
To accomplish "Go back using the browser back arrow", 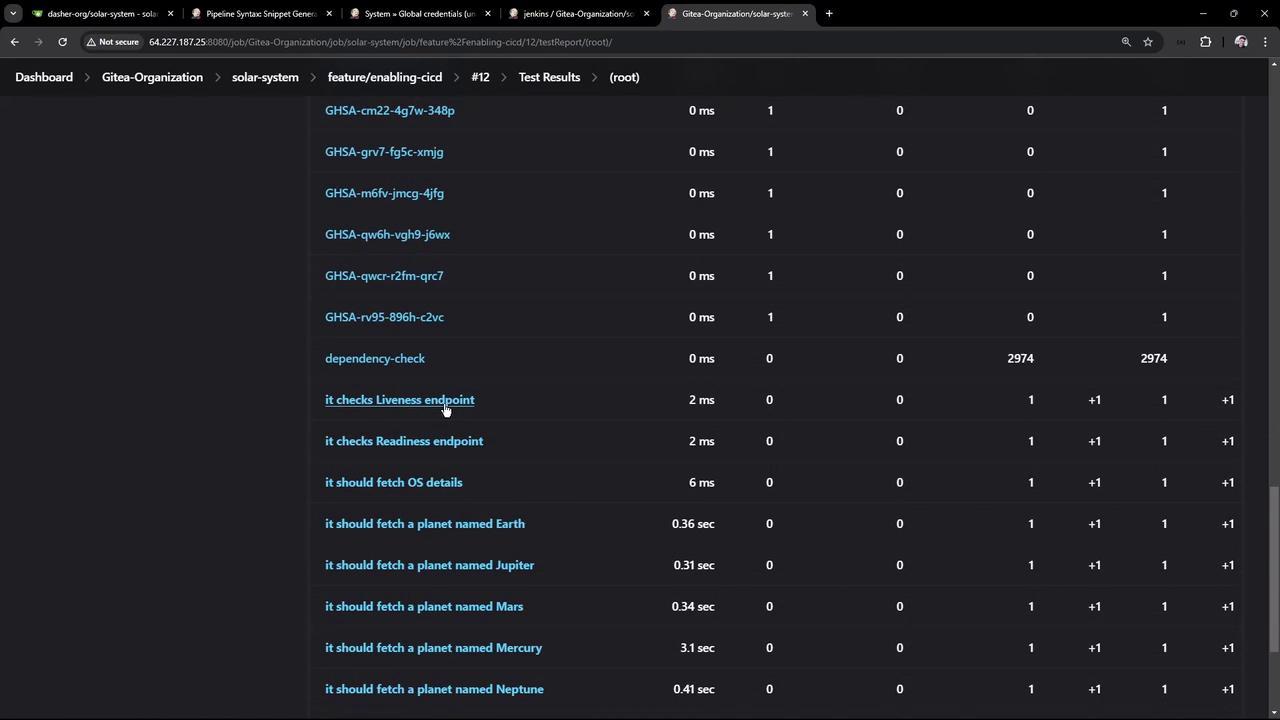I will pyautogui.click(x=14, y=42).
